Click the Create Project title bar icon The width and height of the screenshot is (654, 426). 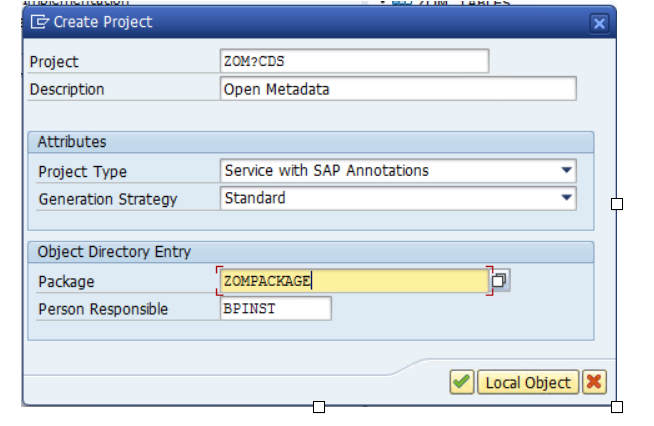click(x=41, y=21)
